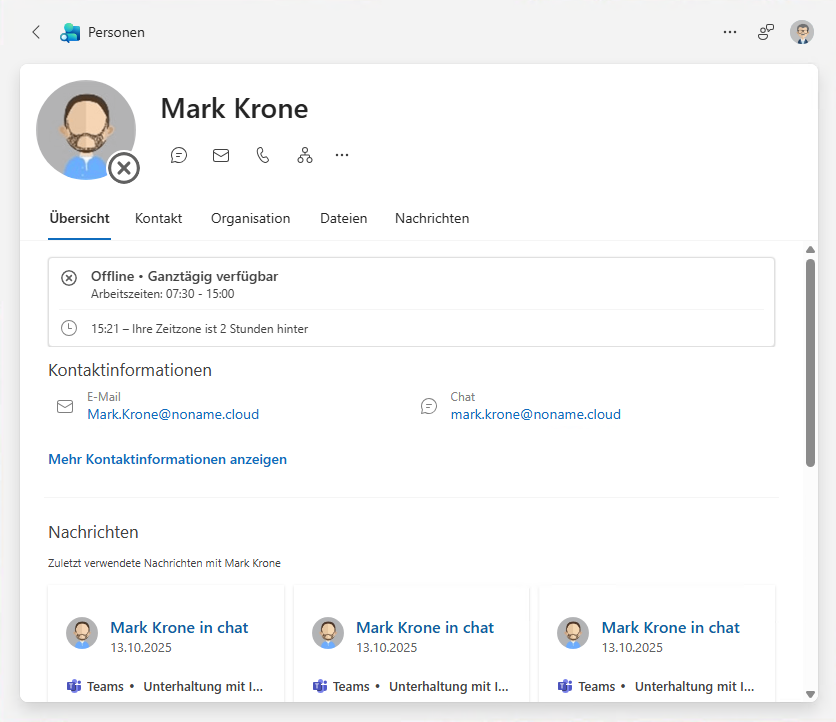The height and width of the screenshot is (722, 836).
Task: Click the mark.krone@noname.cloud chat link
Action: coord(535,414)
